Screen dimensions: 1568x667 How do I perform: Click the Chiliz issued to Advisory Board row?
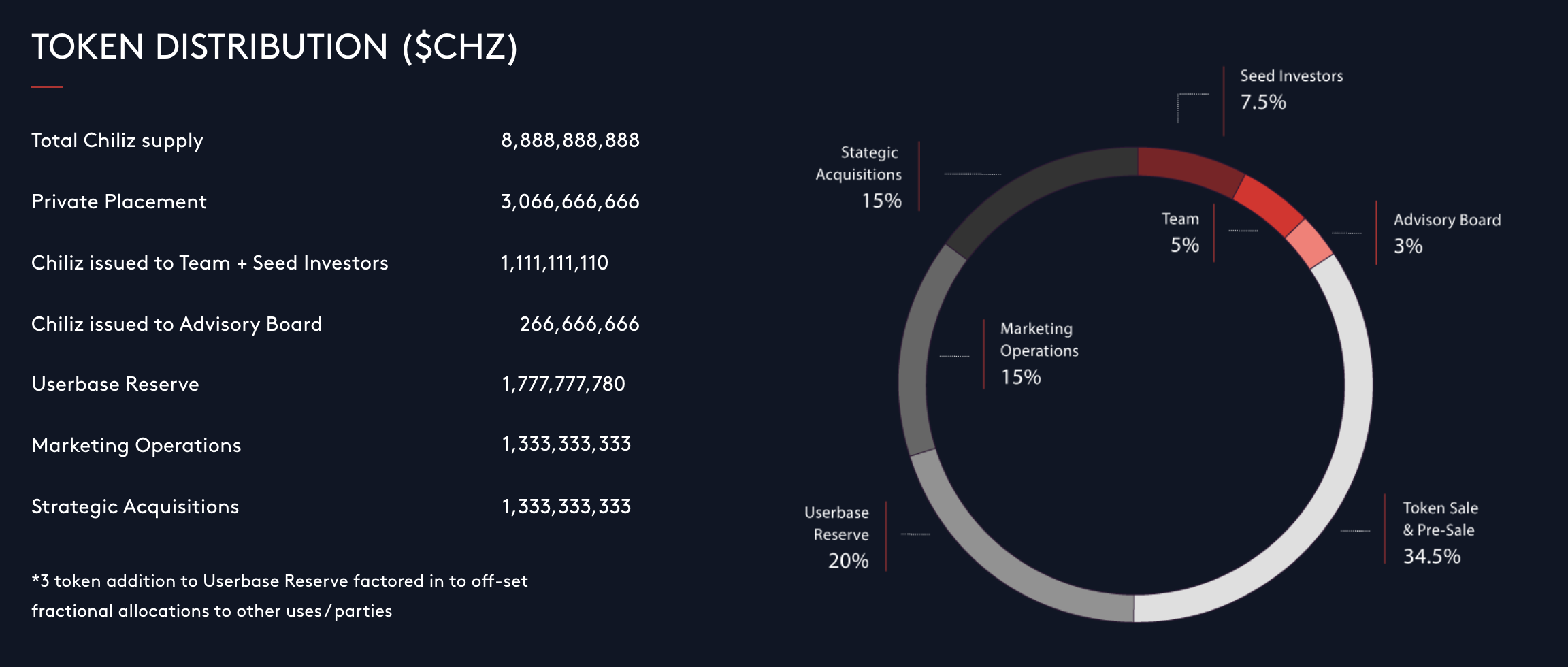[x=177, y=324]
